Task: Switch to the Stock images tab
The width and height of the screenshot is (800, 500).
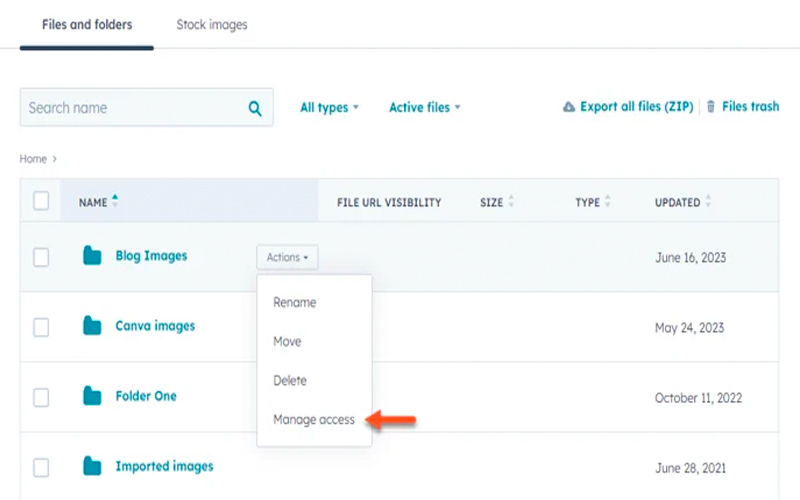Action: pyautogui.click(x=212, y=24)
